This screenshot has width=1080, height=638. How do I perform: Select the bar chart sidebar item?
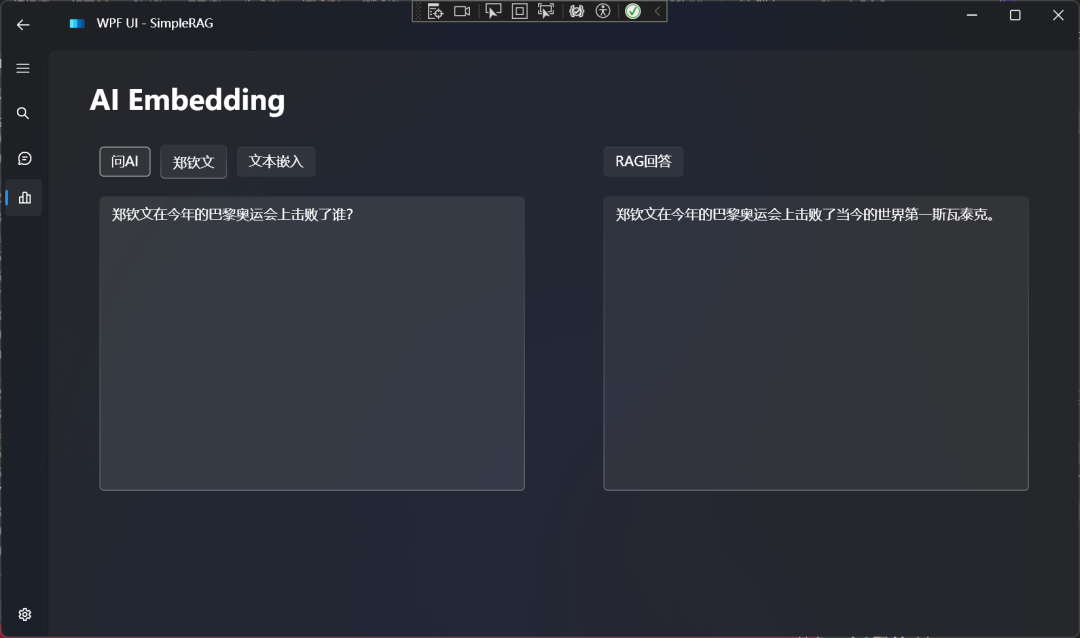click(x=24, y=198)
